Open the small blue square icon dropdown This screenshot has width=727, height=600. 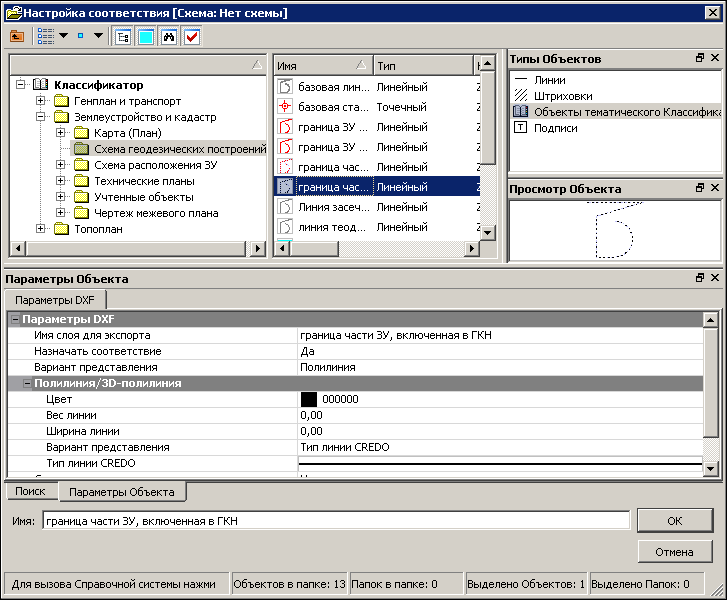pyautogui.click(x=98, y=36)
